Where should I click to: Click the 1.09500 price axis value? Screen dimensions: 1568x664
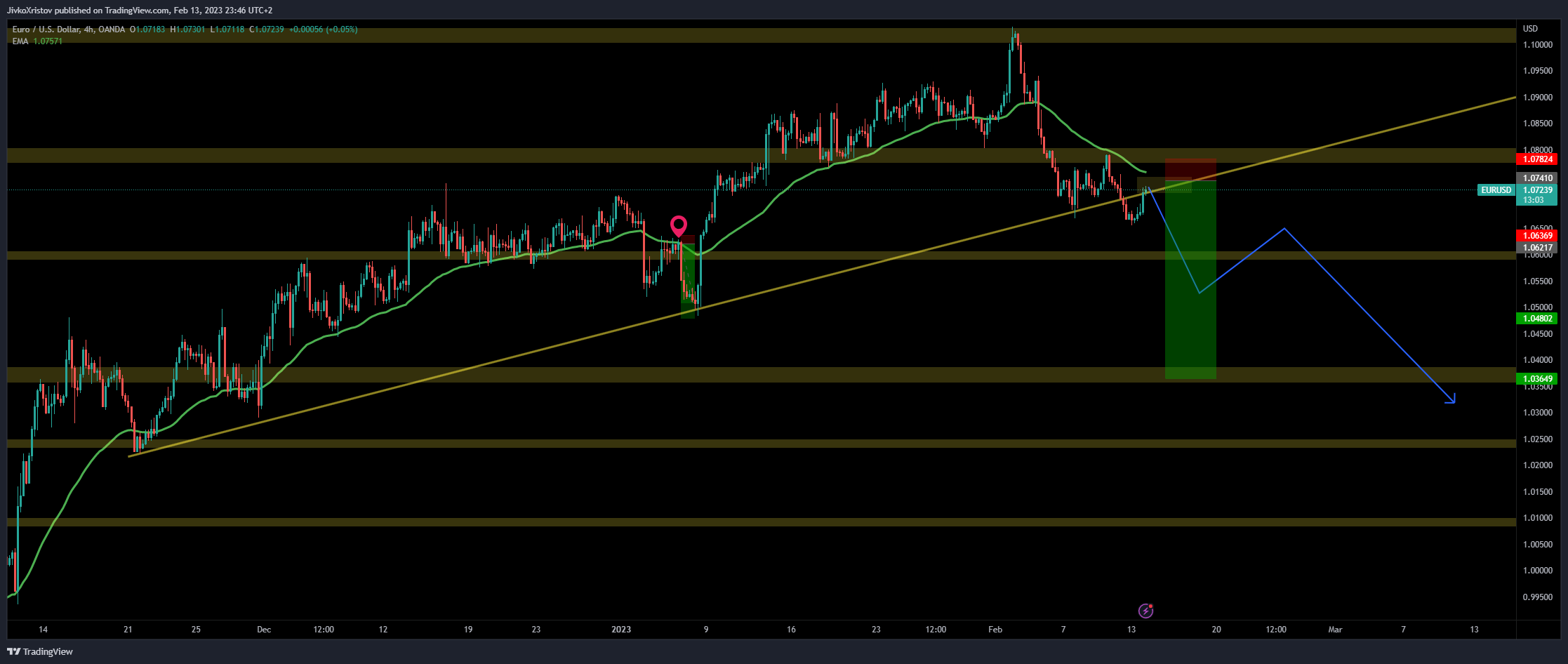(1538, 71)
